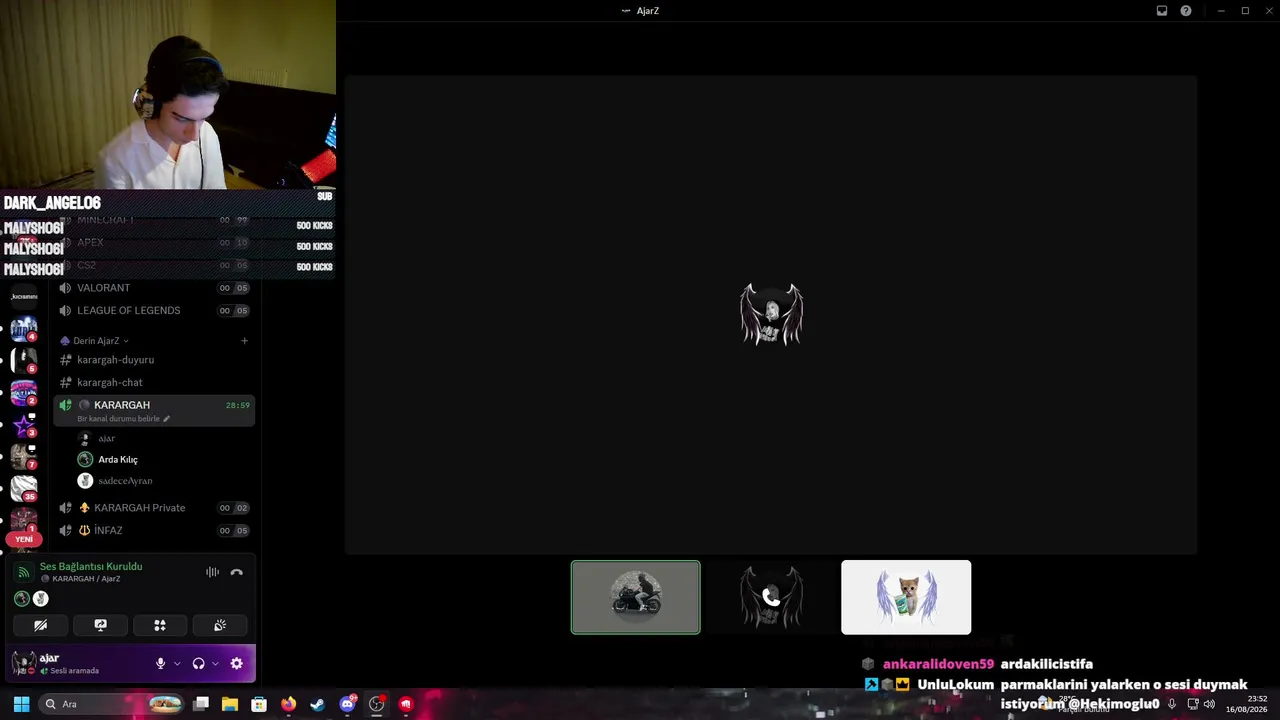The height and width of the screenshot is (720, 1280).
Task: Expand microphone input options arrow
Action: [177, 663]
